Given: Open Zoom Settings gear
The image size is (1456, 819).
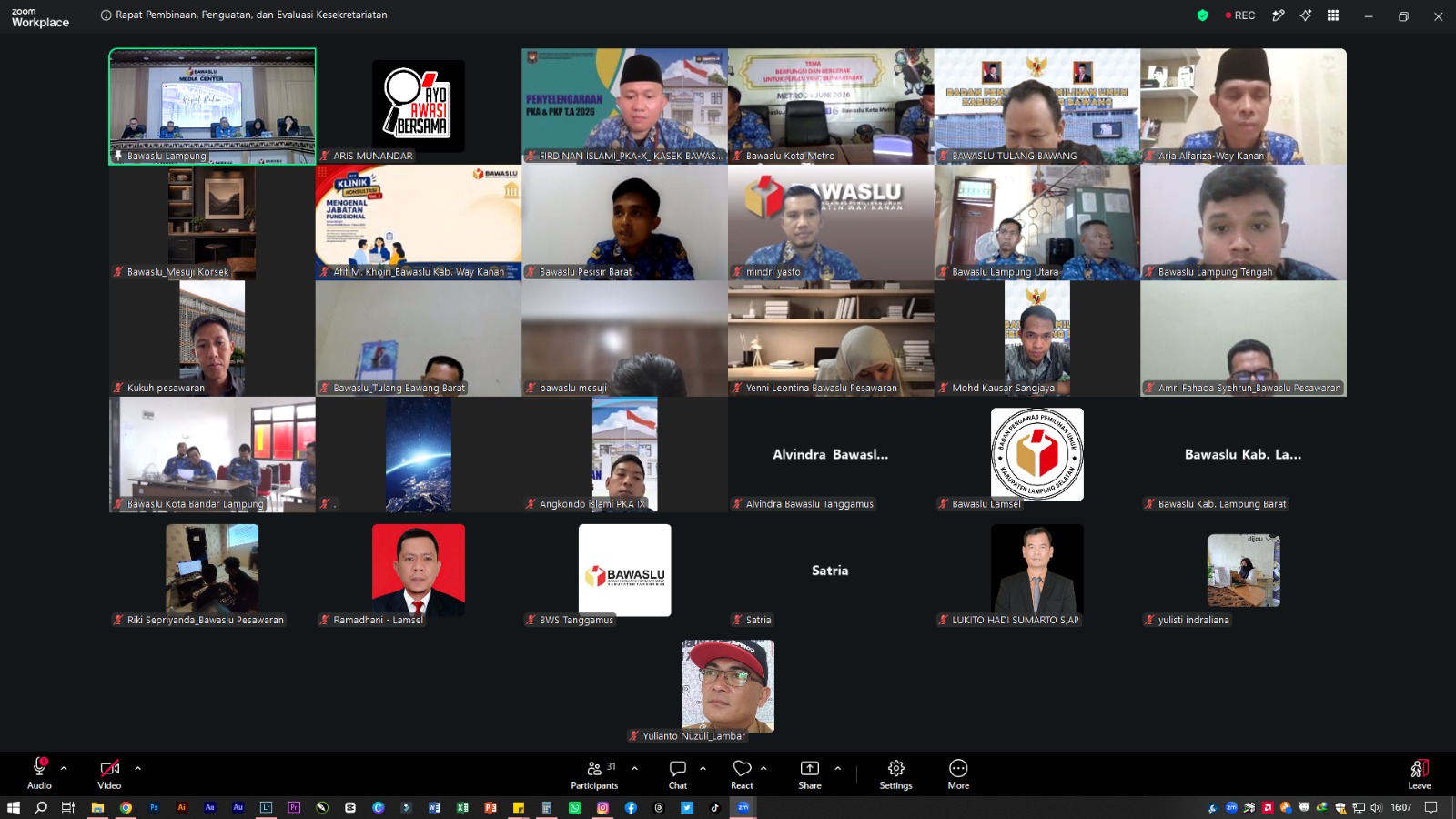Looking at the screenshot, I should [x=895, y=773].
